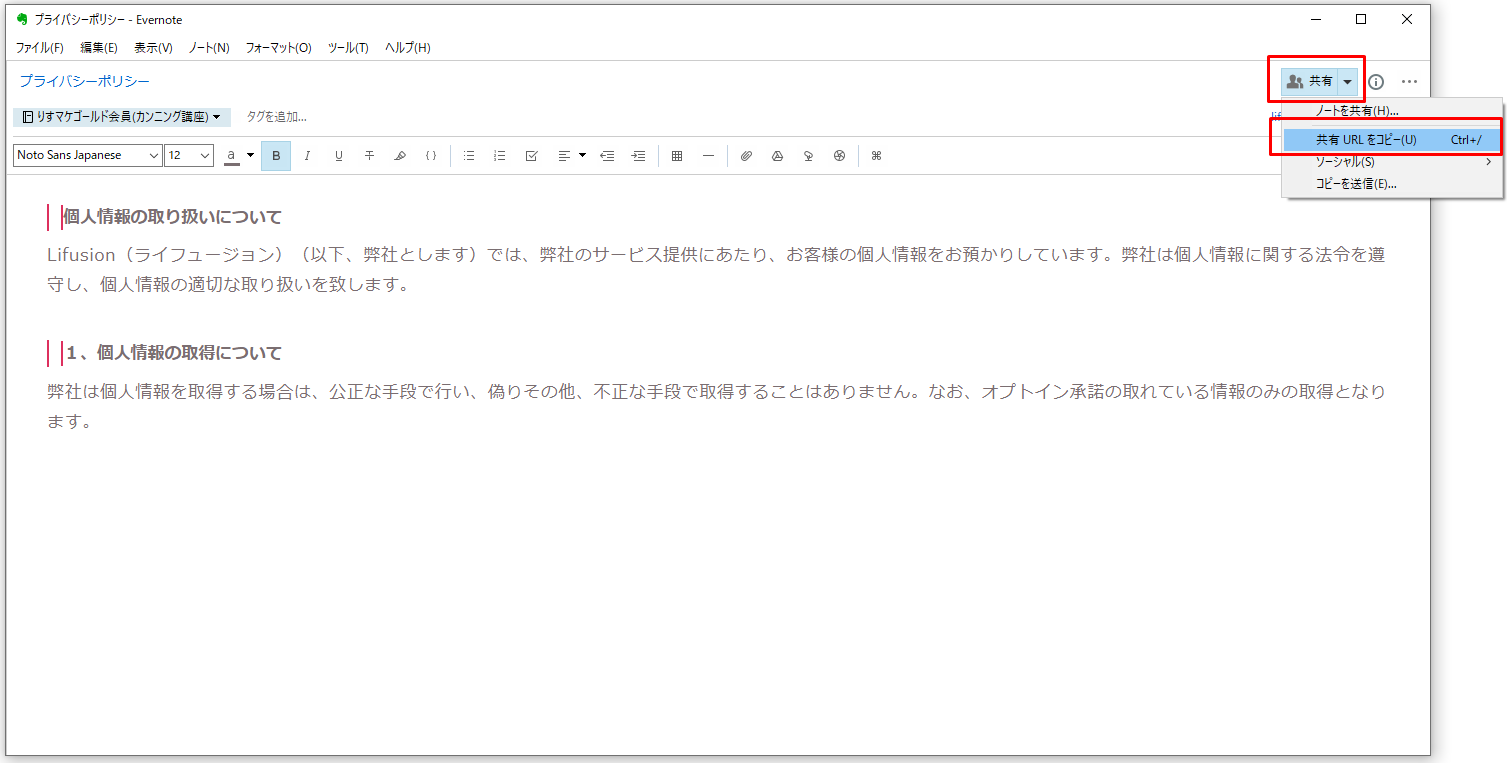Increase indent of the paragraph
The height and width of the screenshot is (763, 1507).
point(638,156)
